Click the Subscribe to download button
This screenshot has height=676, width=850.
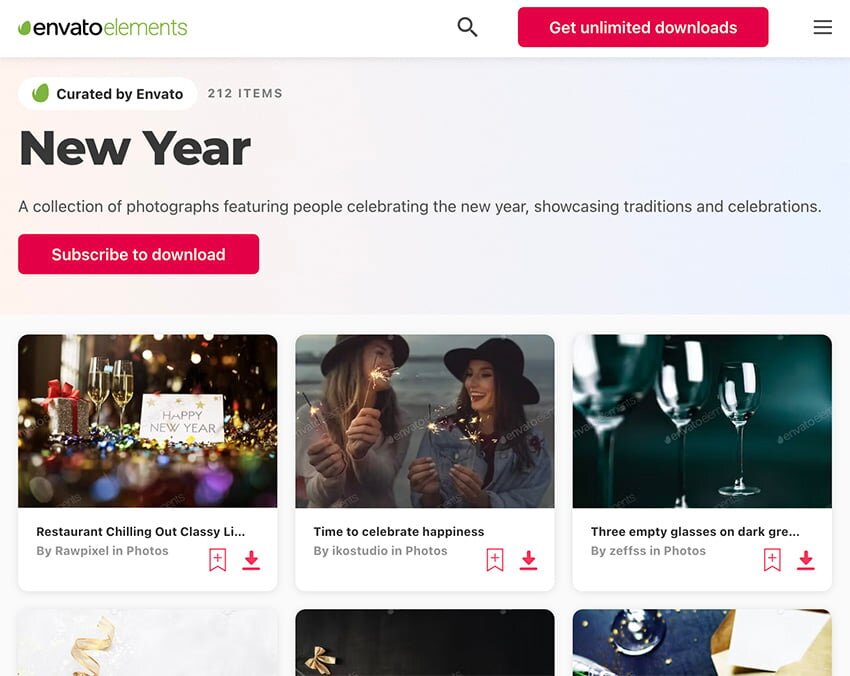point(138,254)
